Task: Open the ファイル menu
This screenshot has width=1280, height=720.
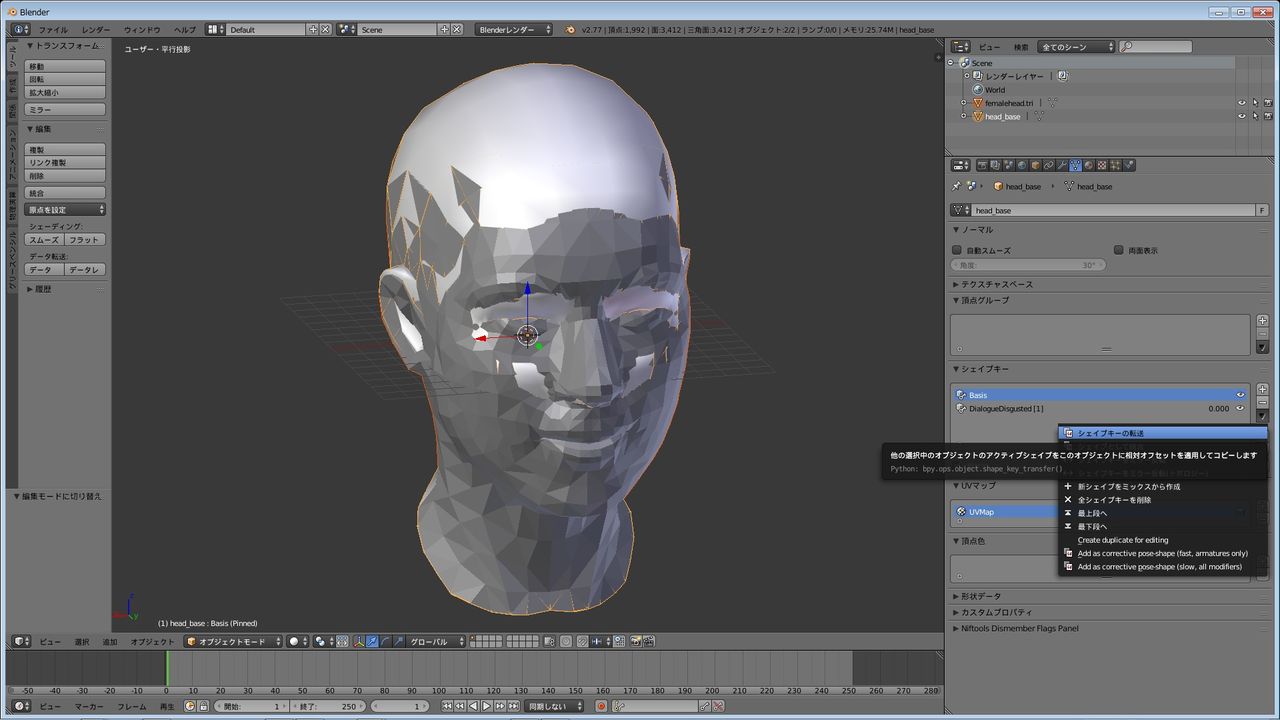Action: [x=52, y=30]
